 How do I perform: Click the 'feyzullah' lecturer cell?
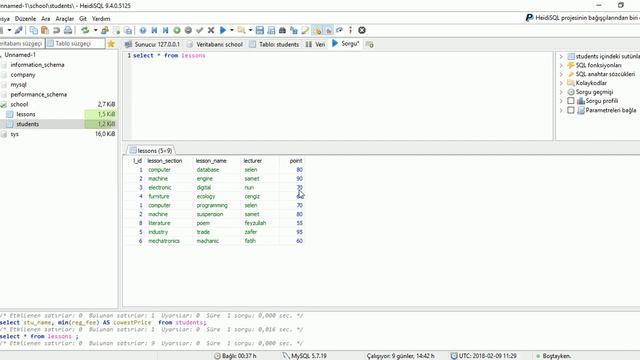coord(255,223)
